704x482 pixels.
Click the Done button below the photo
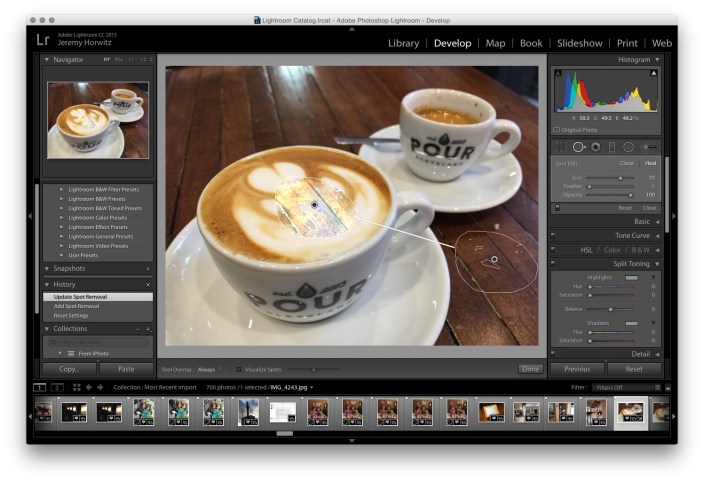[531, 369]
